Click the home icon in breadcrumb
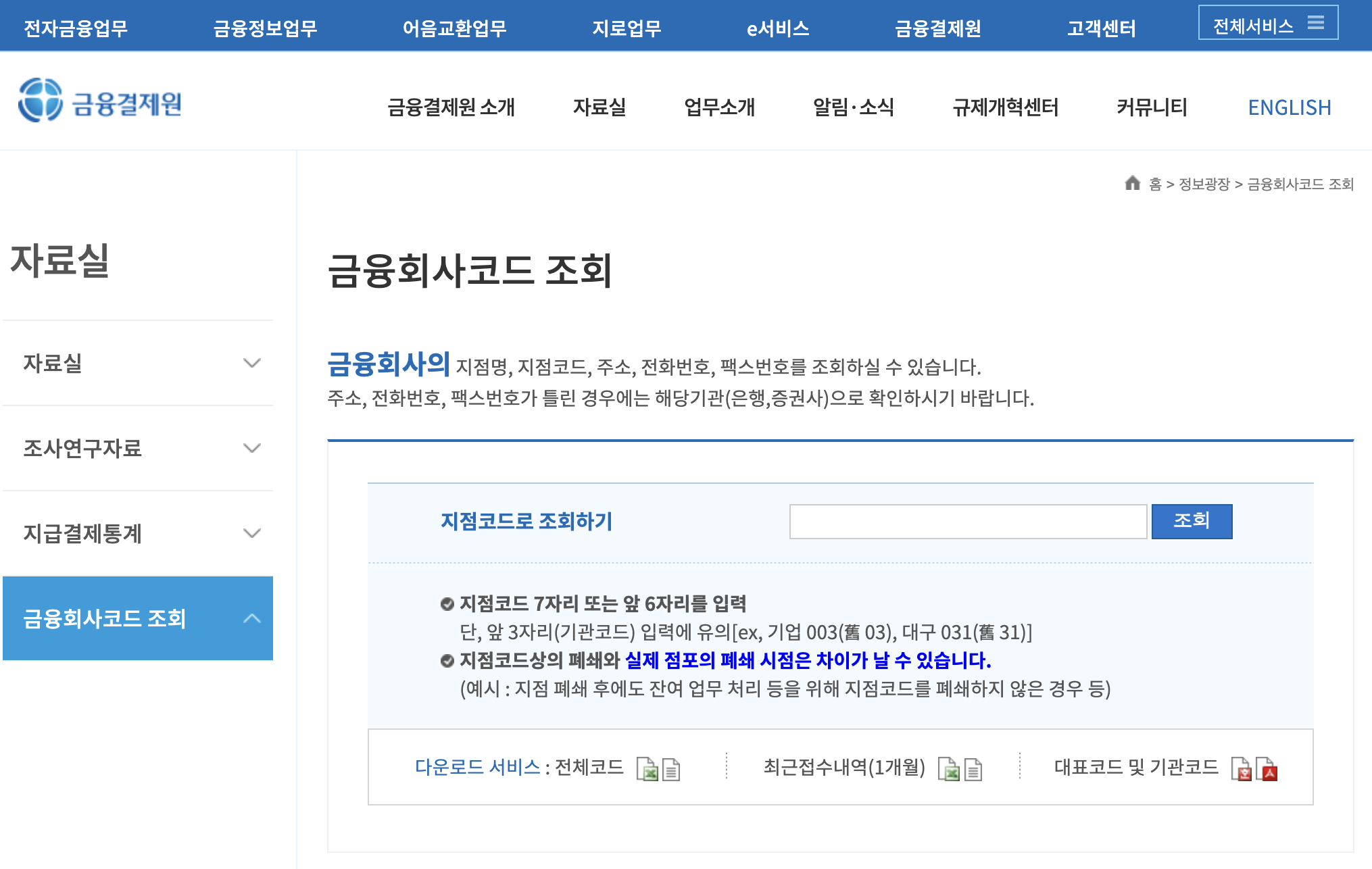This screenshot has height=869, width=1372. (x=1132, y=183)
